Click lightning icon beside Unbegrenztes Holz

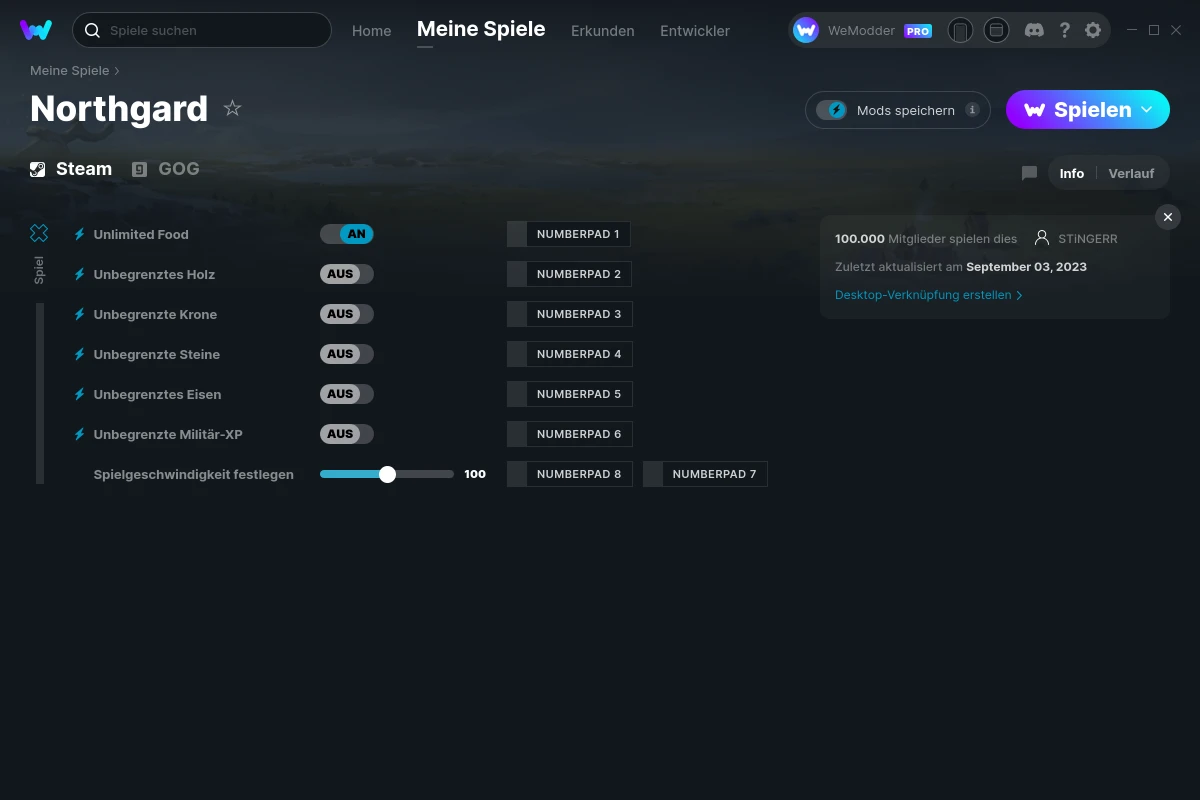[80, 274]
